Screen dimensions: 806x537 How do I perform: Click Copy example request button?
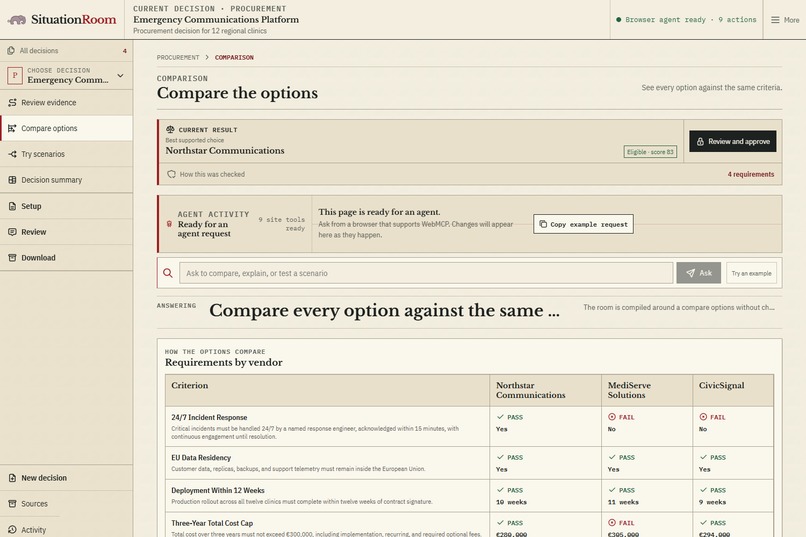pyautogui.click(x=583, y=224)
